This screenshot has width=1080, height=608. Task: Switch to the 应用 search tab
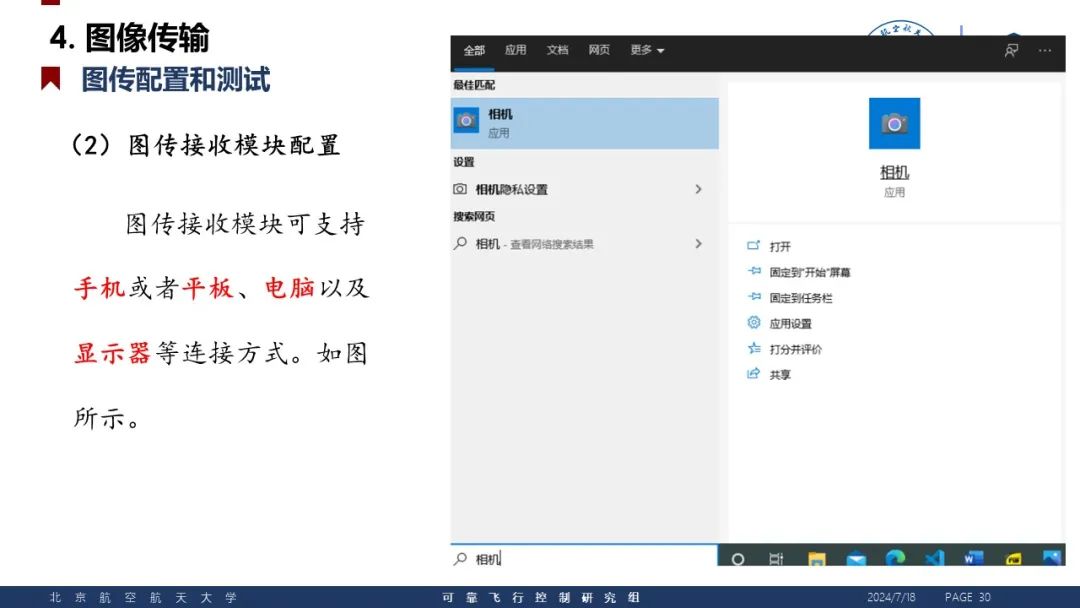click(515, 50)
